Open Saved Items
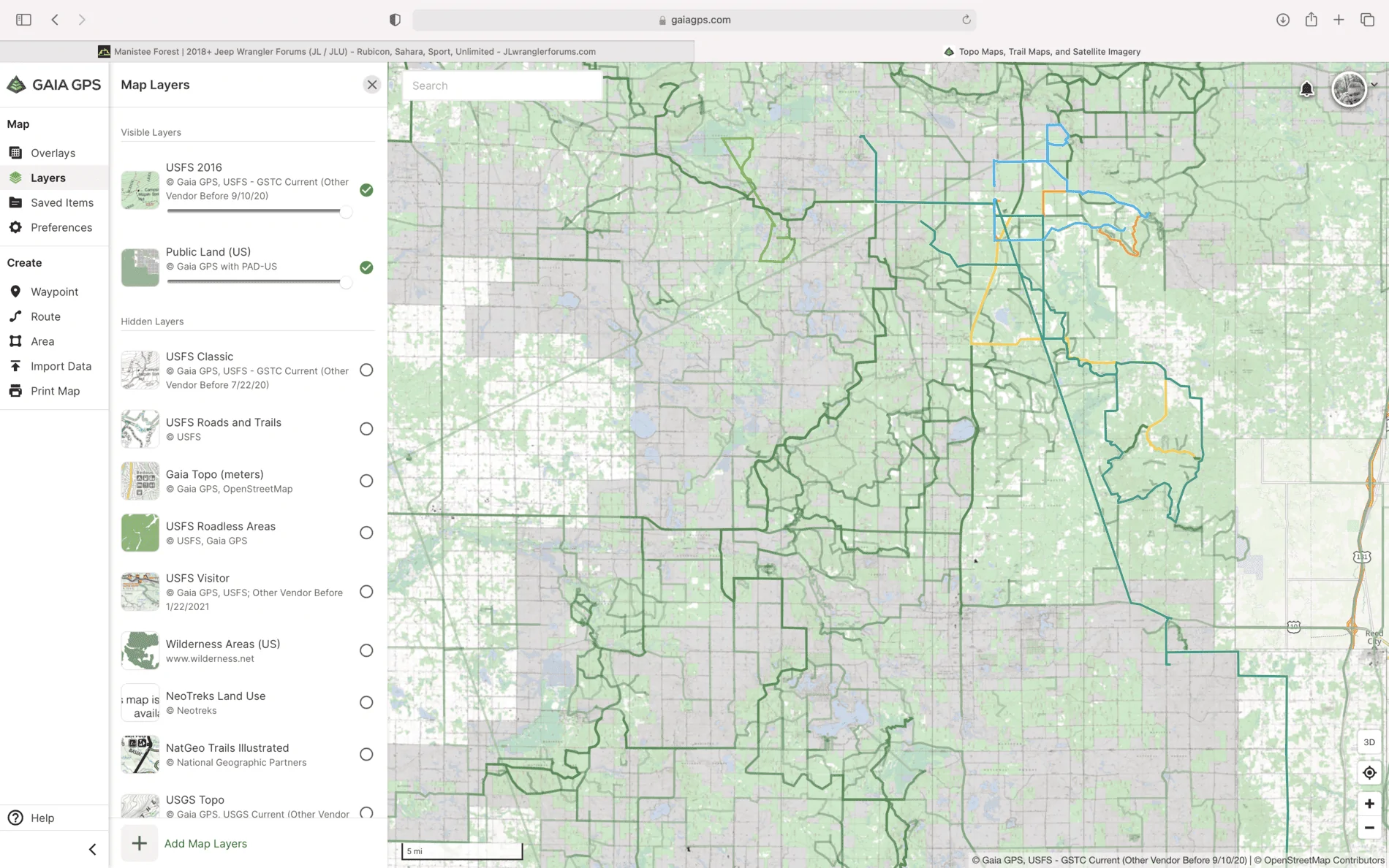This screenshot has height=868, width=1389. click(54, 202)
